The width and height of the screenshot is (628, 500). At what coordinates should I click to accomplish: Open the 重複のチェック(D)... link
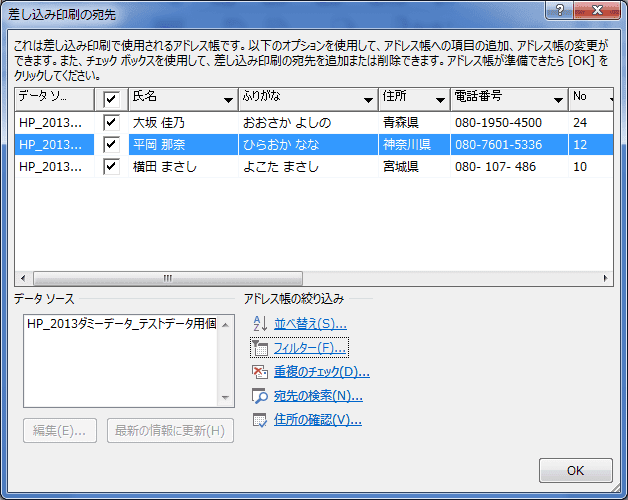[322, 372]
